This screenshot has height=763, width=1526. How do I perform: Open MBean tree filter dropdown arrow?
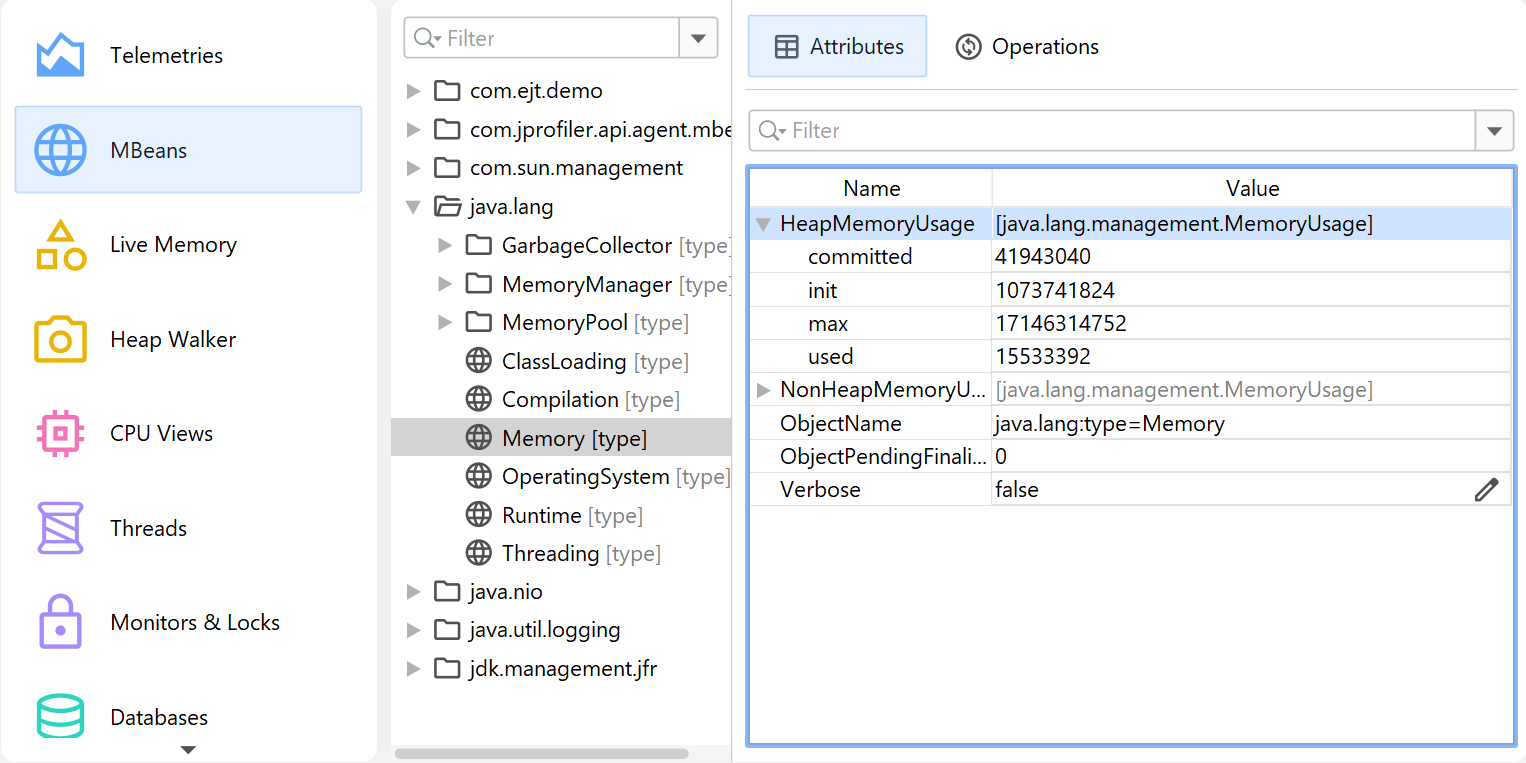coord(698,39)
